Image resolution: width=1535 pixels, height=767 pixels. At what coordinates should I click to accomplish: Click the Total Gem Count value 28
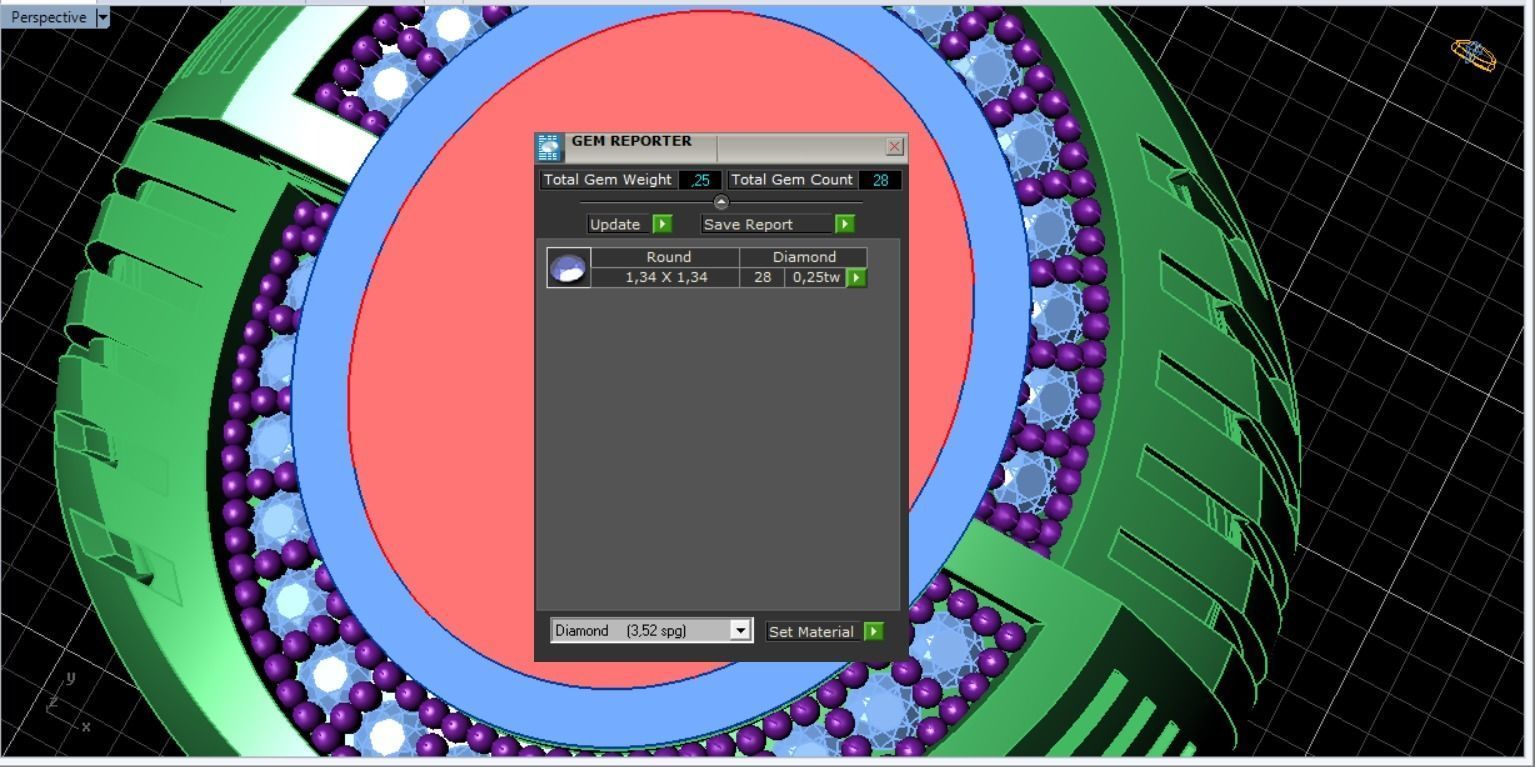880,180
